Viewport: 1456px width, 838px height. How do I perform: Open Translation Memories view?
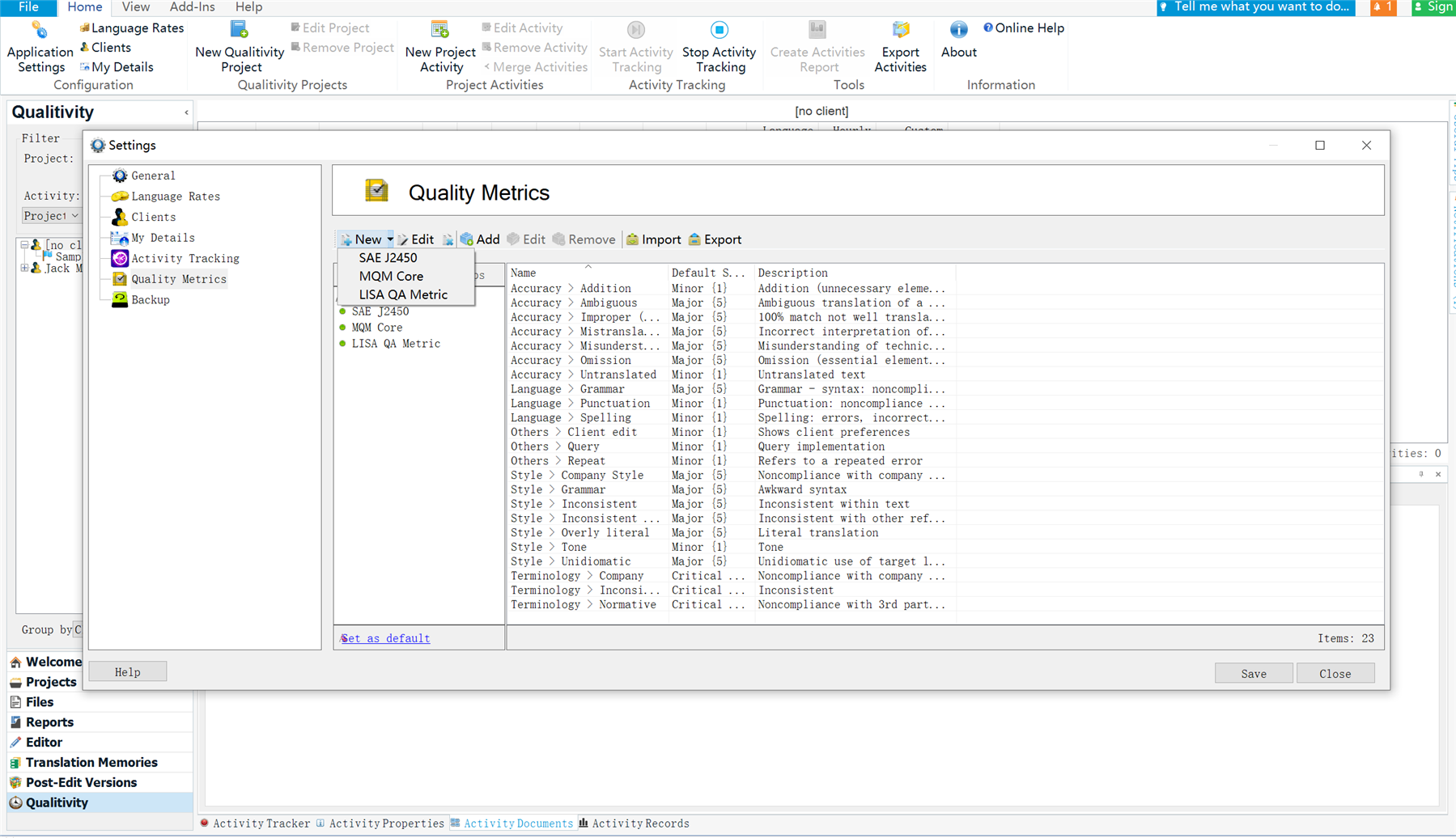[x=100, y=763]
